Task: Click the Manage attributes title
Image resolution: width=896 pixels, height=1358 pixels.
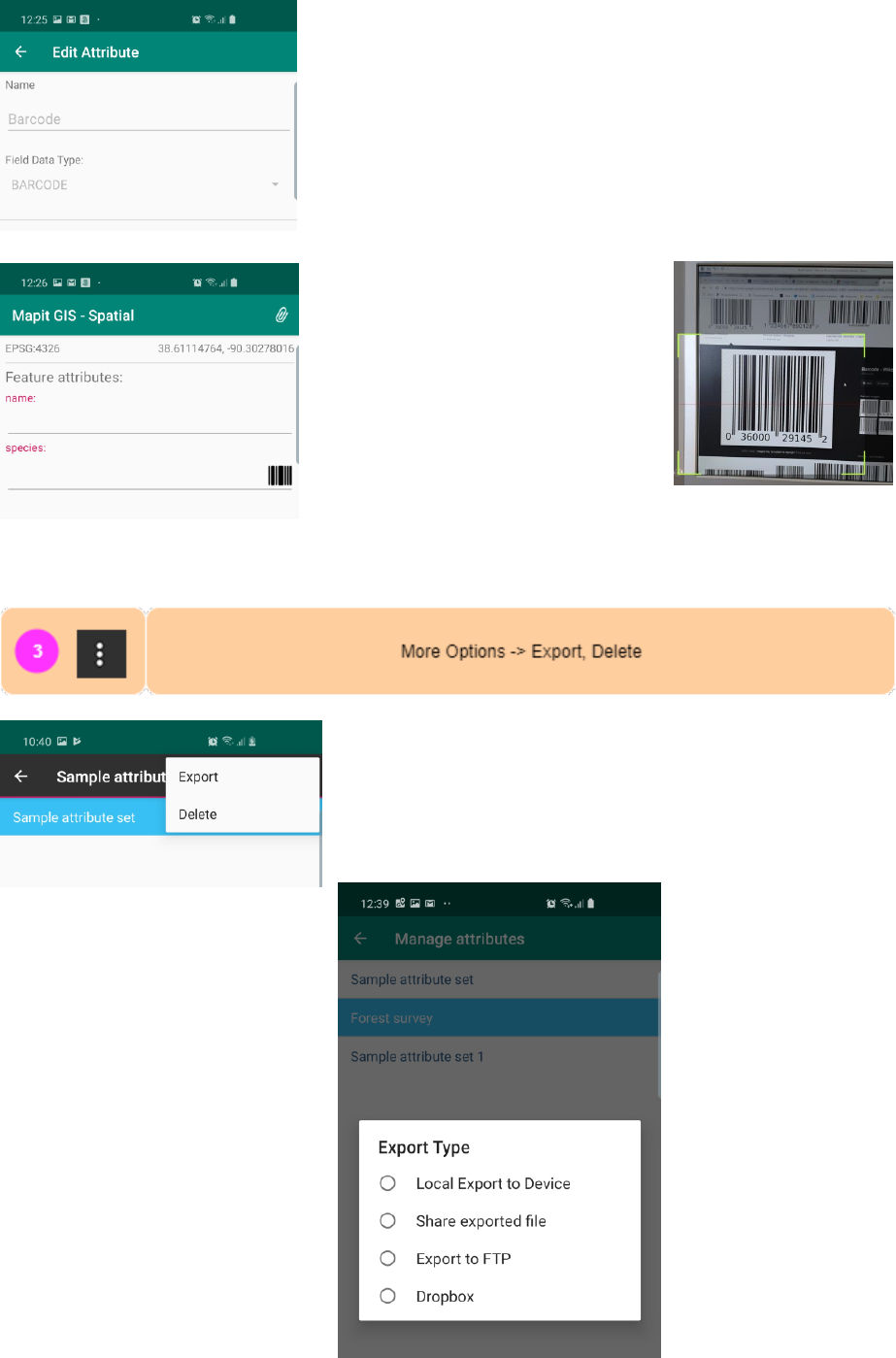Action: coord(459,939)
